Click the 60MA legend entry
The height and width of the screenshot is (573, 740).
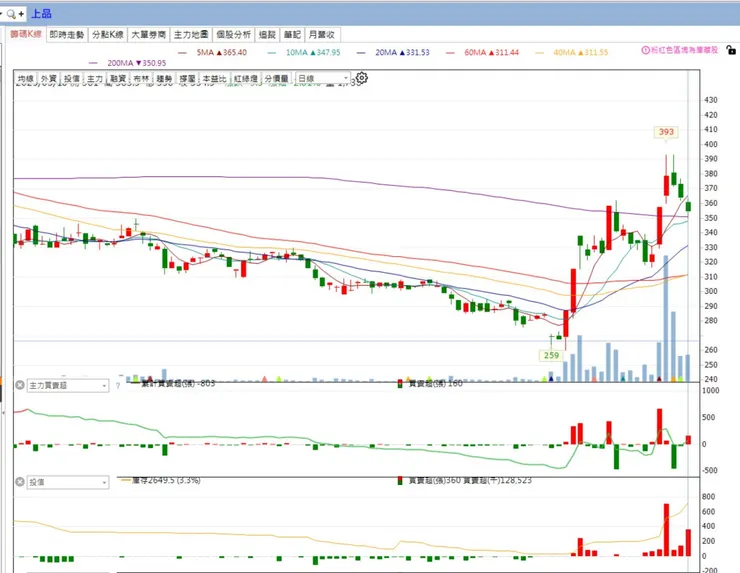click(x=483, y=52)
